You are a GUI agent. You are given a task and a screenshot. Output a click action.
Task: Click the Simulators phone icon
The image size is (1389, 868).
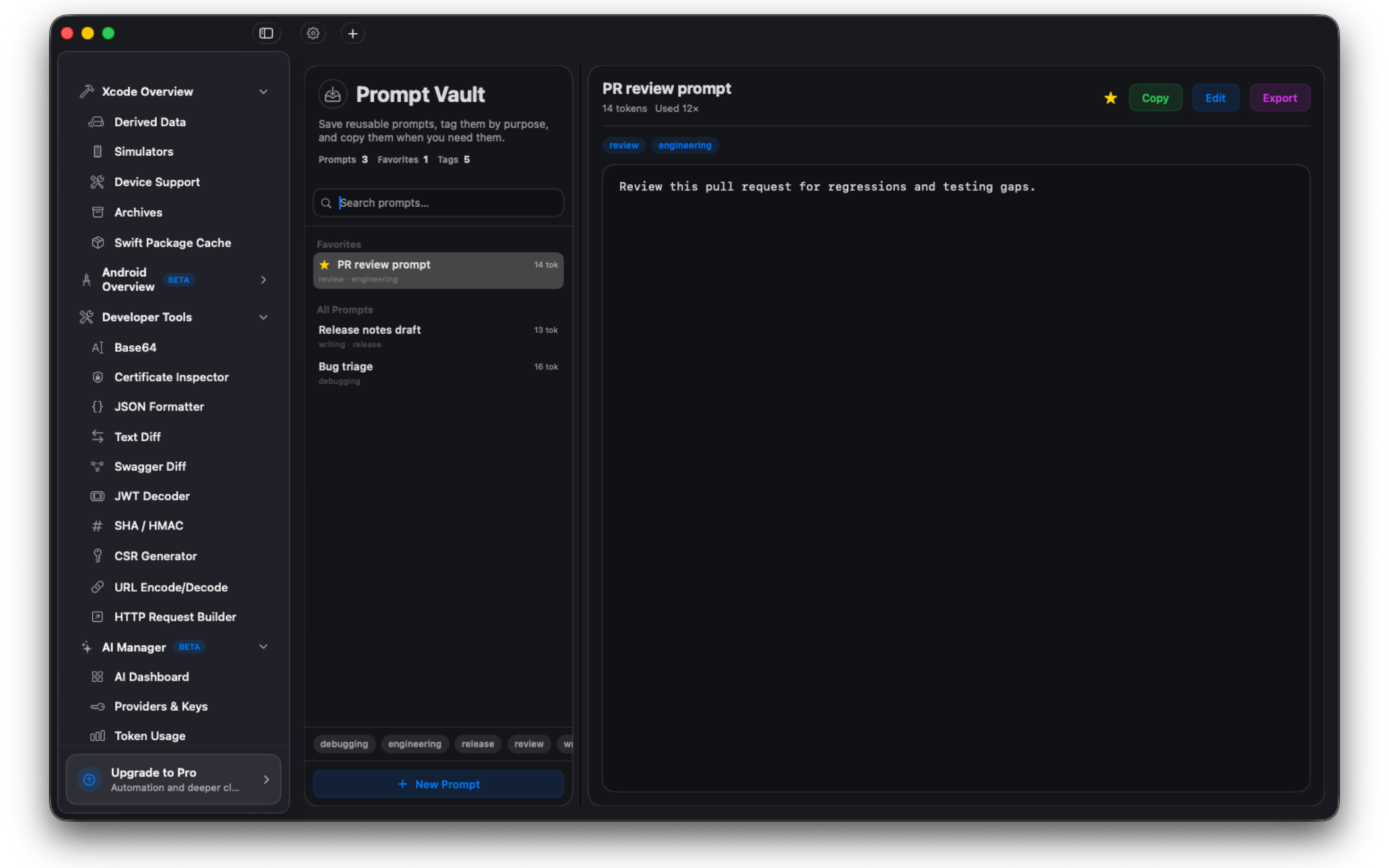pos(97,151)
